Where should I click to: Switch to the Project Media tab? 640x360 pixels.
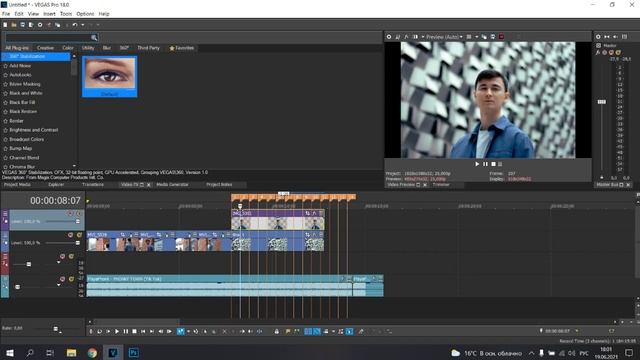17,184
